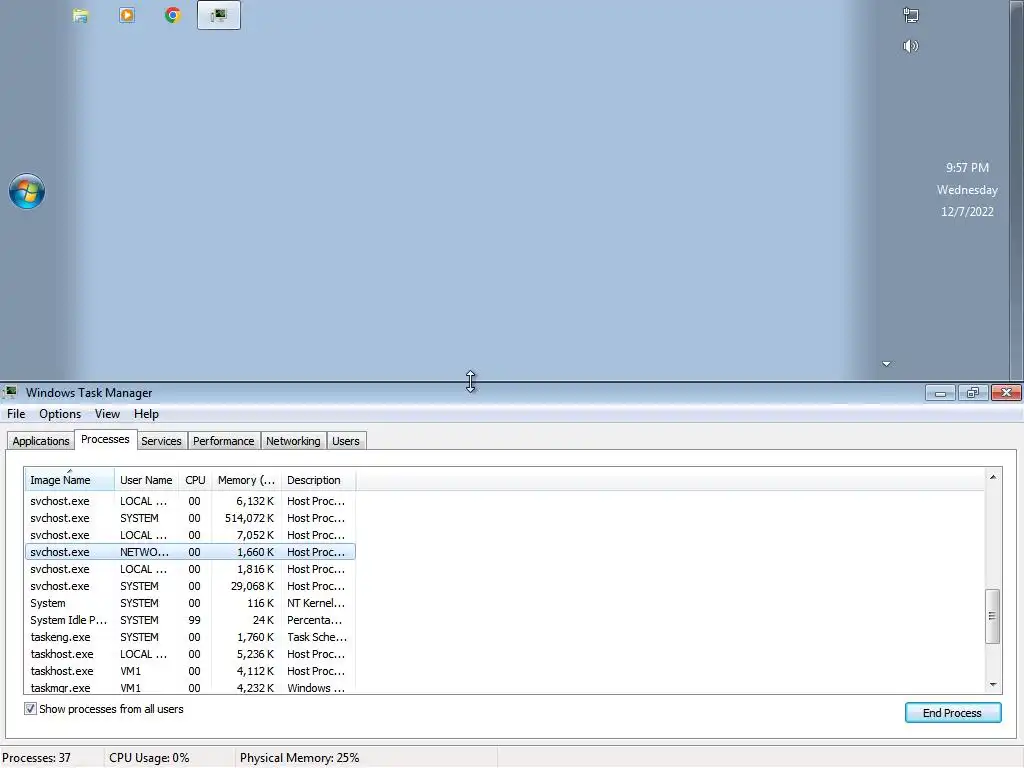Select the System process row
This screenshot has height=768, width=1024.
pyautogui.click(x=190, y=603)
